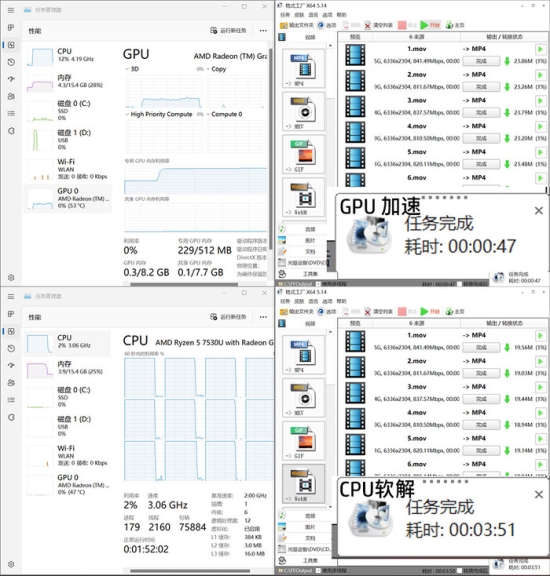Click 输出文件夹 in GPU 加速 Format Factory toolbar
Screen dimensions: 550x576
coord(297,25)
